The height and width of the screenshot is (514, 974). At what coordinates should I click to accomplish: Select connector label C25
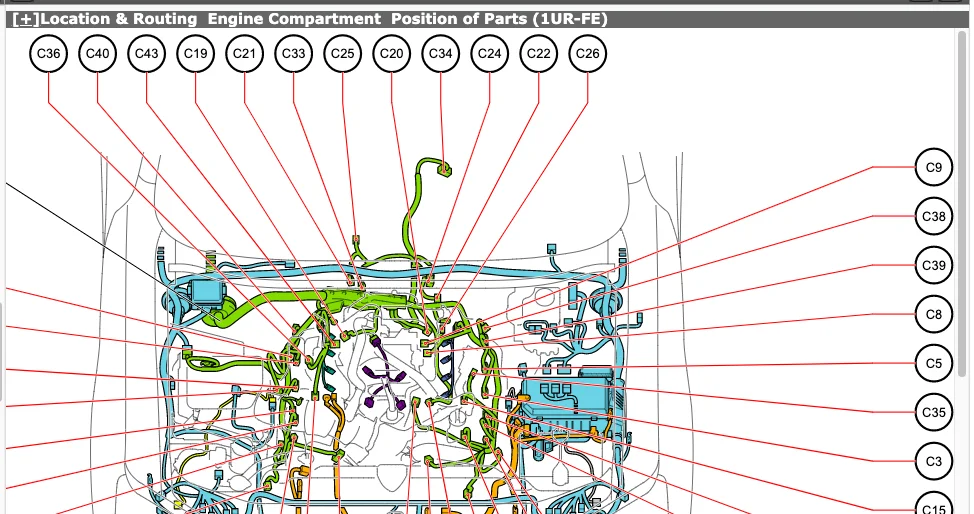coord(342,54)
